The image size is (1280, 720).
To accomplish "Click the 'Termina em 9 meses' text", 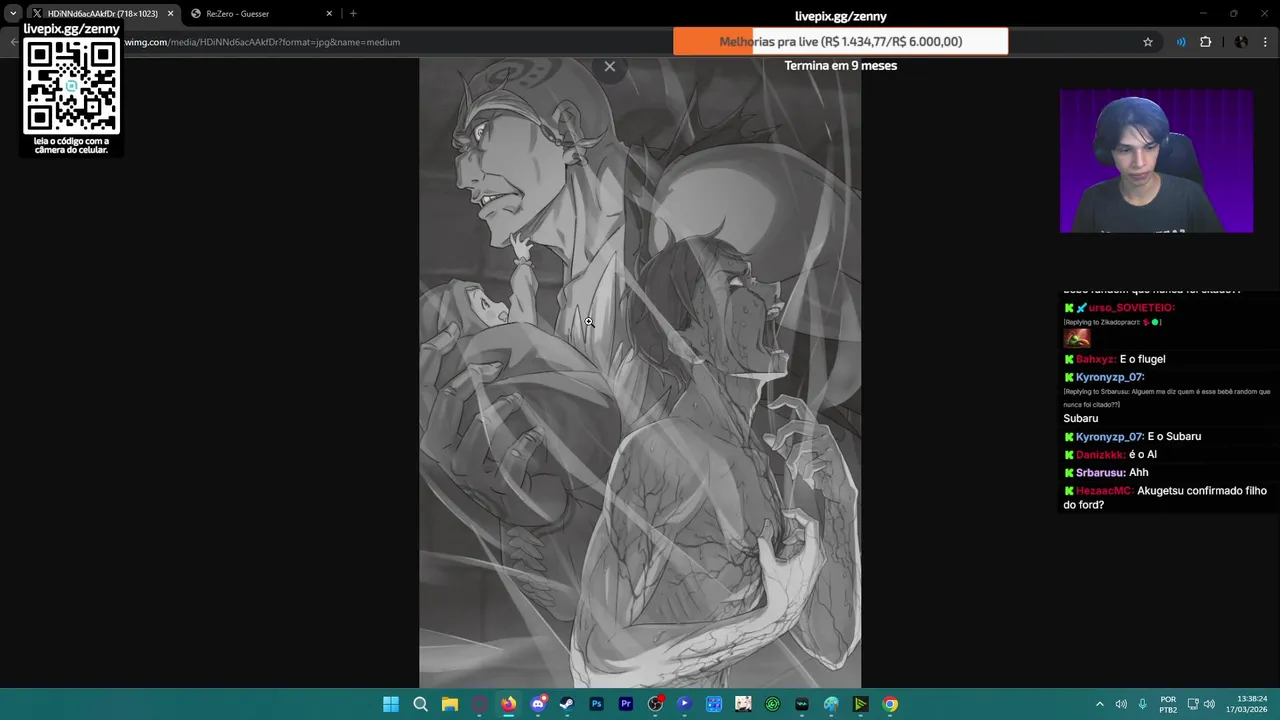I will click(x=840, y=66).
